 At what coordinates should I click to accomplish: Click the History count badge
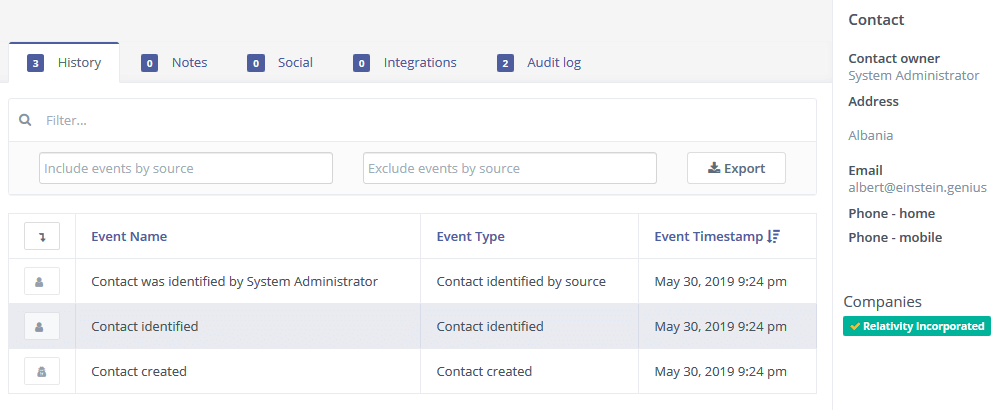point(35,63)
